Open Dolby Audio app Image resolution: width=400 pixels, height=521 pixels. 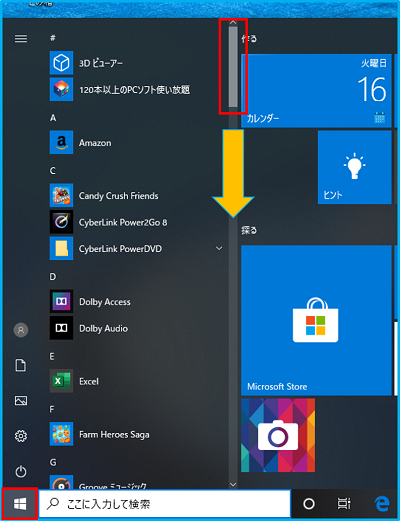(137, 328)
